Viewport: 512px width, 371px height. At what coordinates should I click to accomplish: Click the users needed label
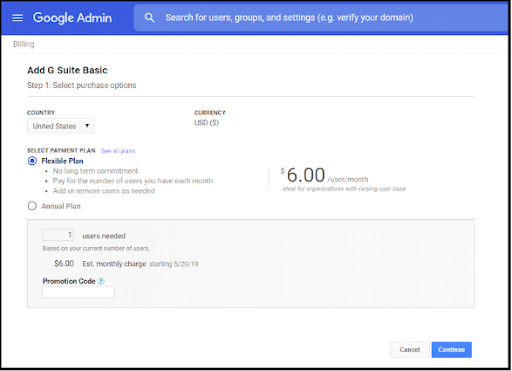pyautogui.click(x=104, y=236)
